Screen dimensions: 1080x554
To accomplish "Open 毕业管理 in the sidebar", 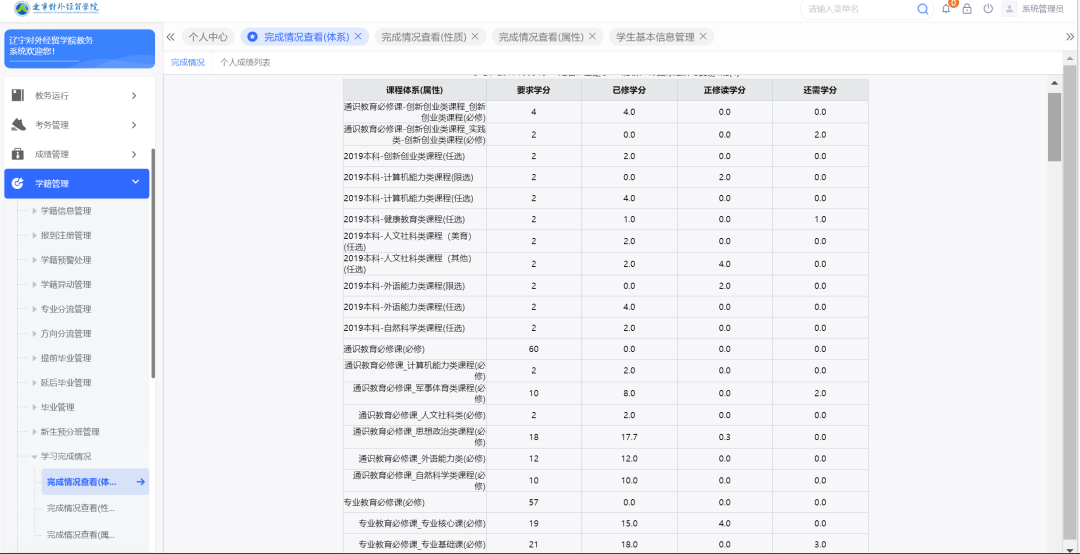I will click(x=58, y=408).
